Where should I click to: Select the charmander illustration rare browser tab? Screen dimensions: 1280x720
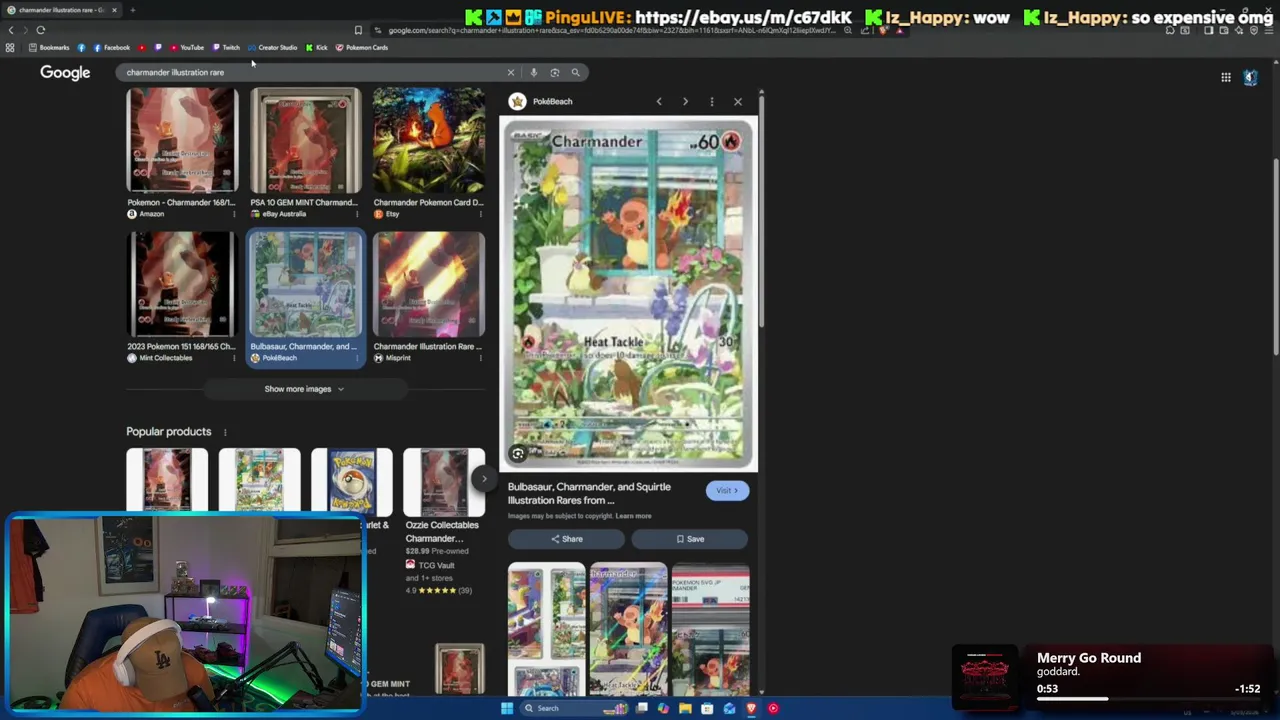coord(62,10)
